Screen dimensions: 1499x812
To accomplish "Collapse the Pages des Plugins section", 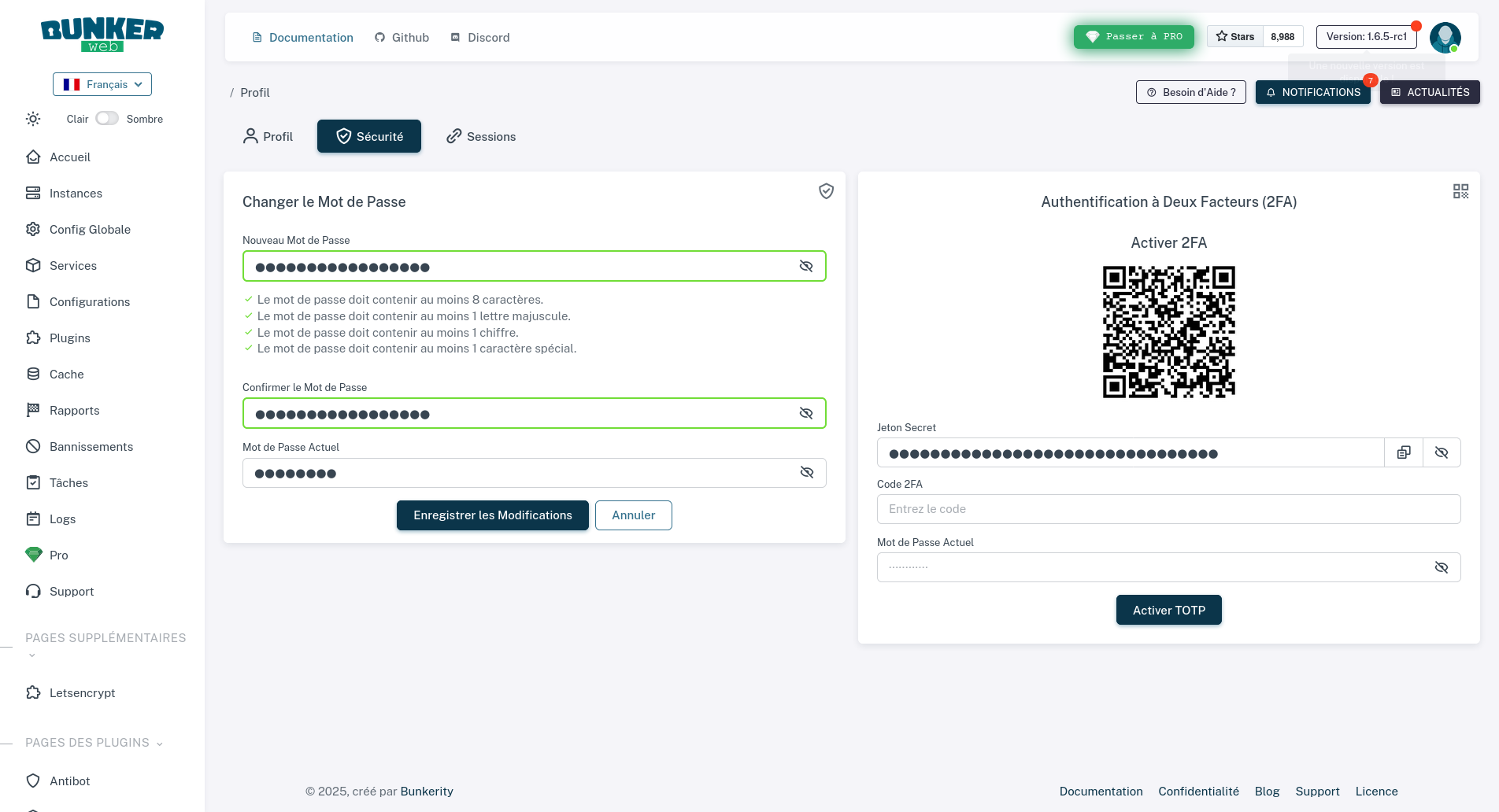I will (160, 744).
